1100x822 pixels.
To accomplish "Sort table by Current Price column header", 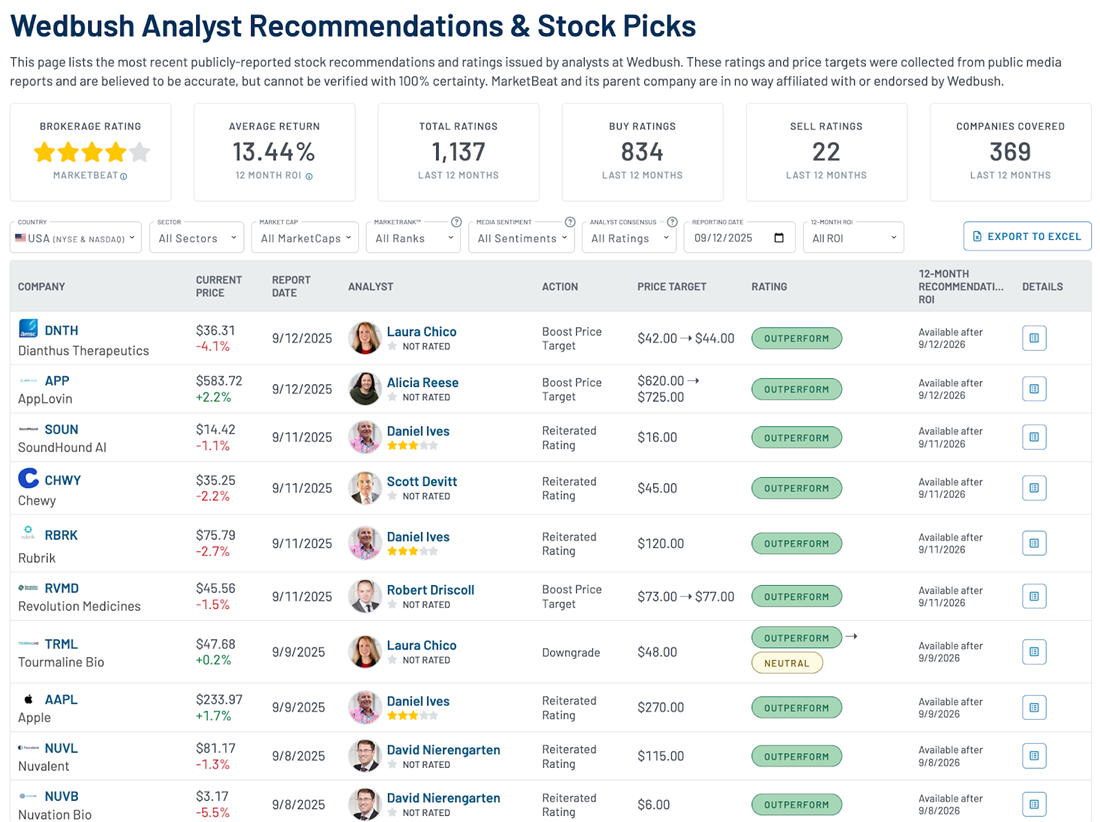I will click(x=217, y=286).
